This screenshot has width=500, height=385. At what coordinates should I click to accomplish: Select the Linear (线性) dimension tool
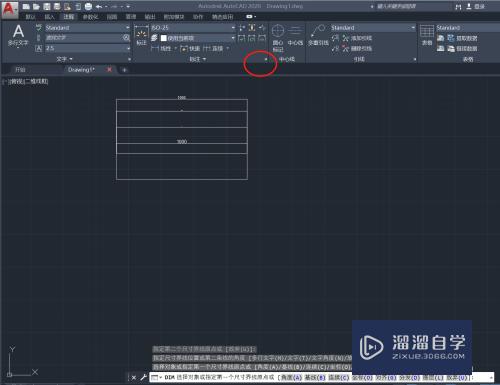click(x=161, y=49)
